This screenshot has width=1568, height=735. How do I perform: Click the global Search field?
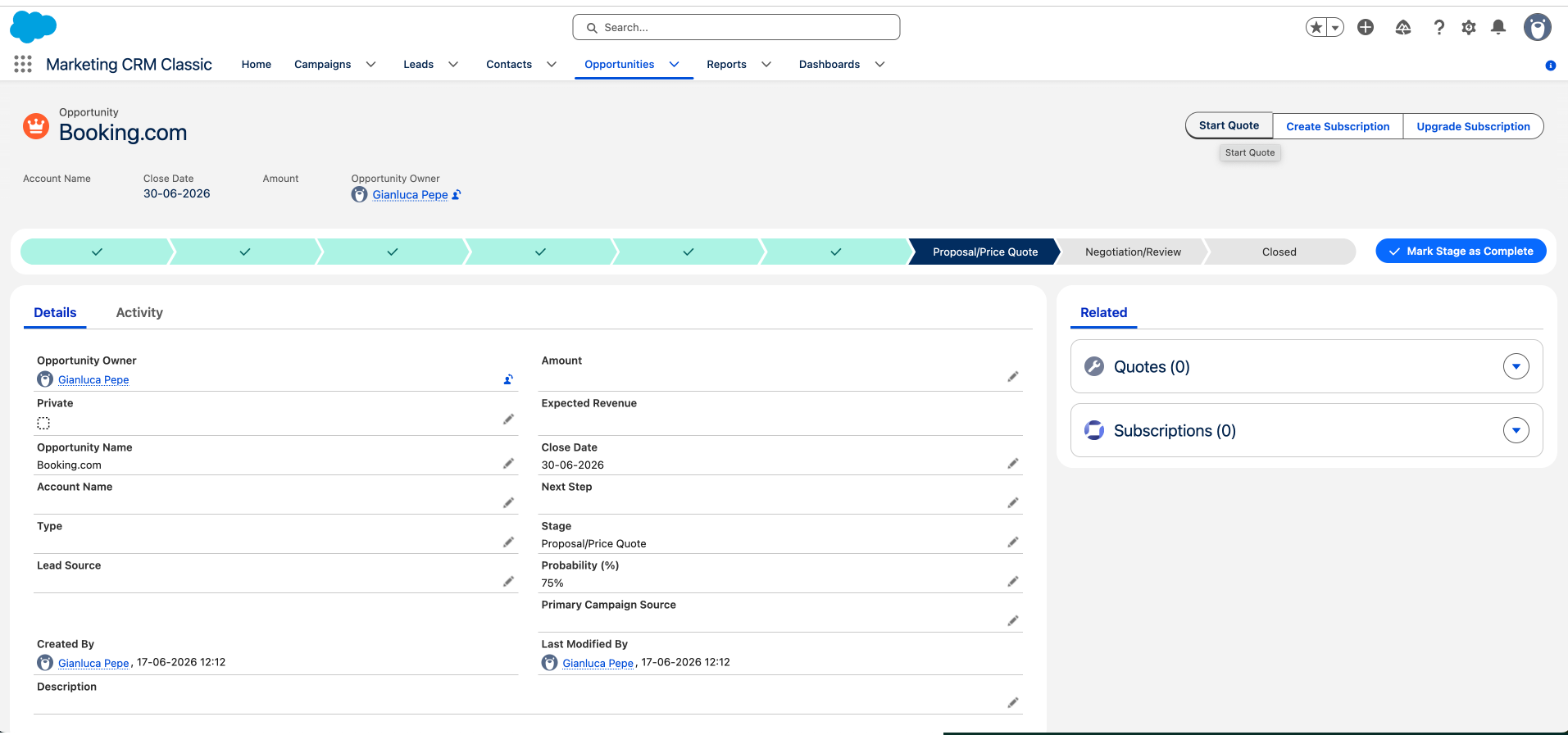[x=736, y=27]
